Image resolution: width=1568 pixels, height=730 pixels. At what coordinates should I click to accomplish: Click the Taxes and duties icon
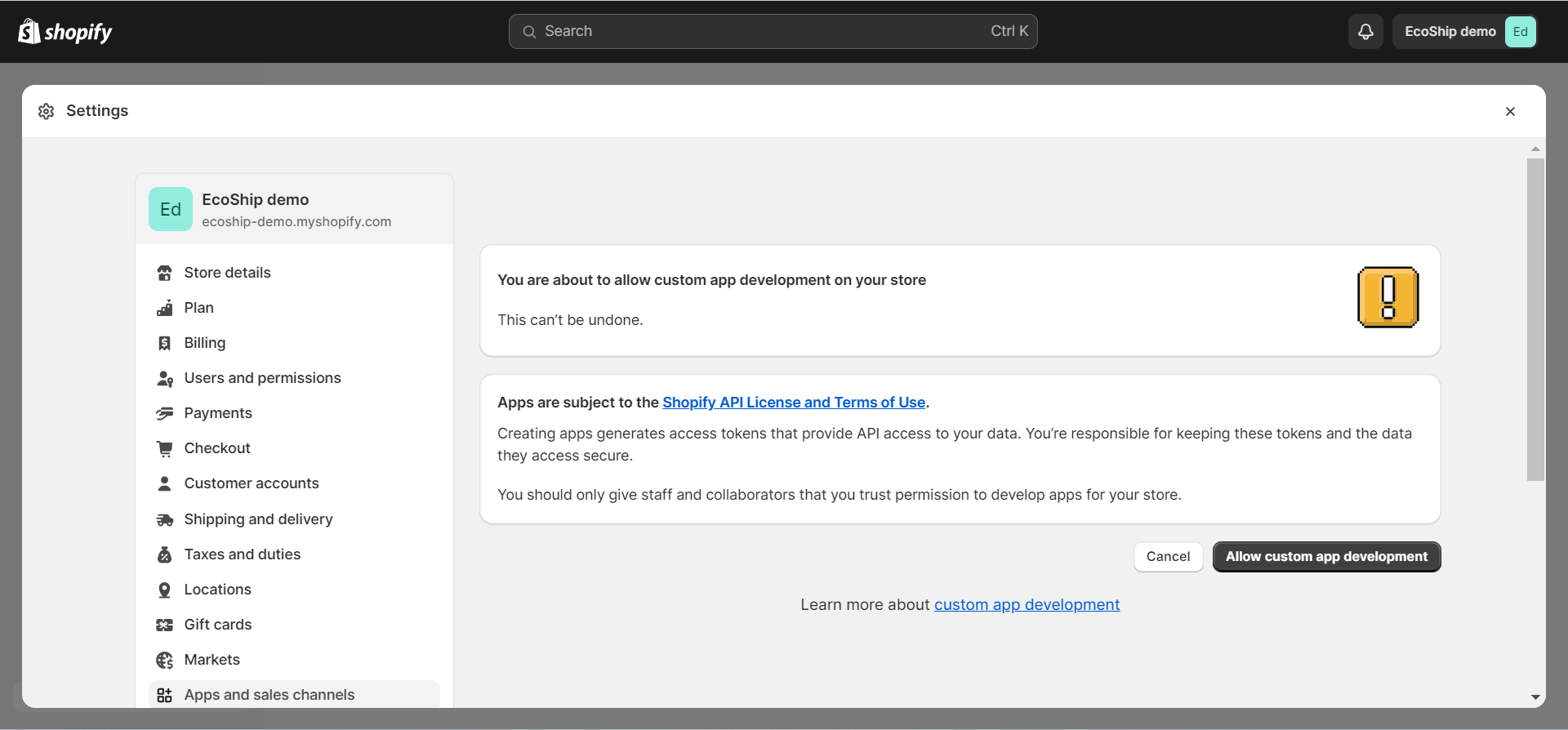coord(165,554)
